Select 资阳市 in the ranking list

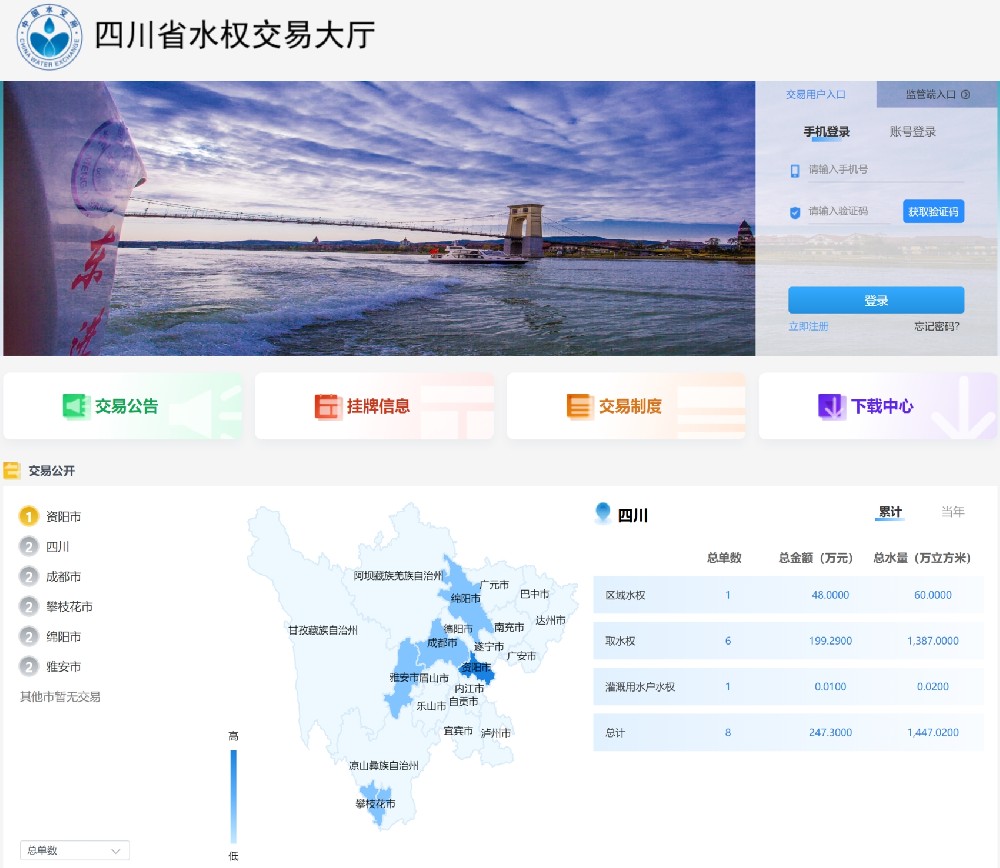[63, 517]
